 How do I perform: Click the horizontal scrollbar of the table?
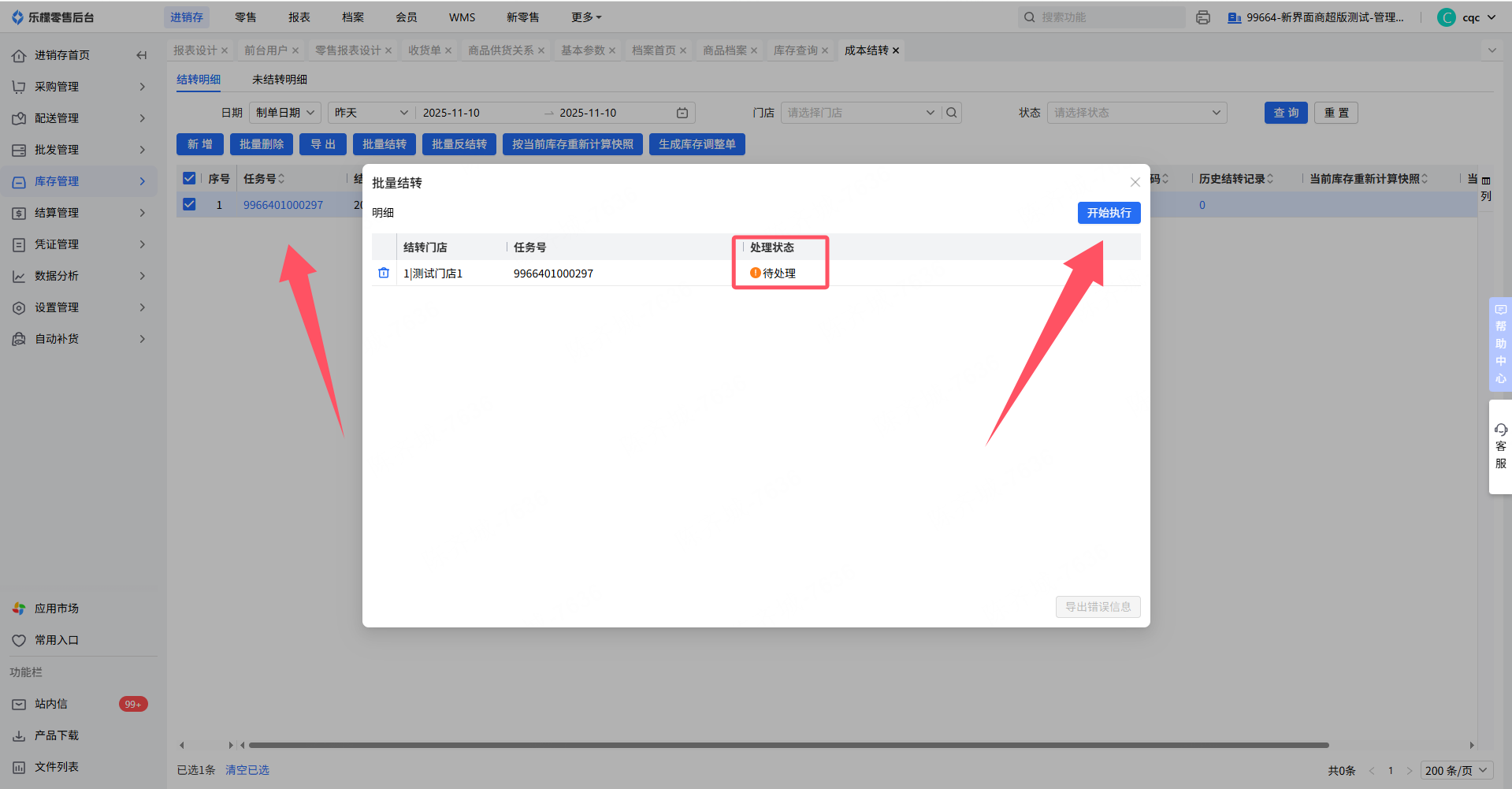pyautogui.click(x=788, y=745)
